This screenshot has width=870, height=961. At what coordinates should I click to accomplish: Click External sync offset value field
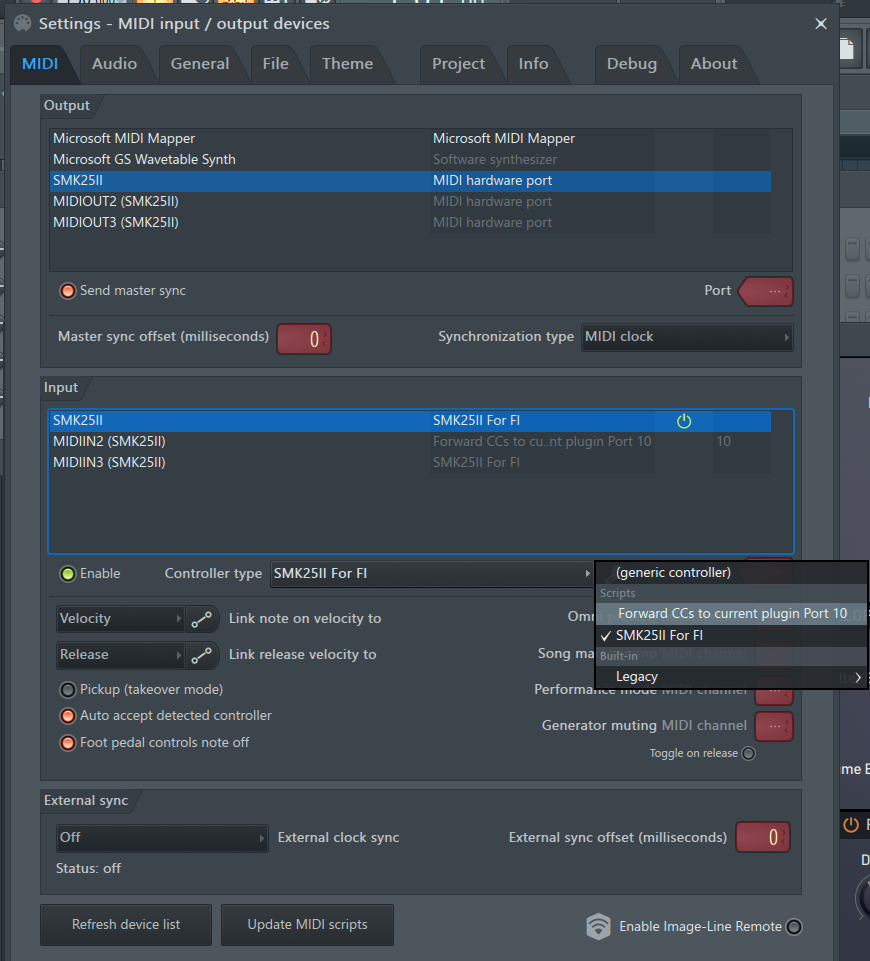click(x=763, y=838)
